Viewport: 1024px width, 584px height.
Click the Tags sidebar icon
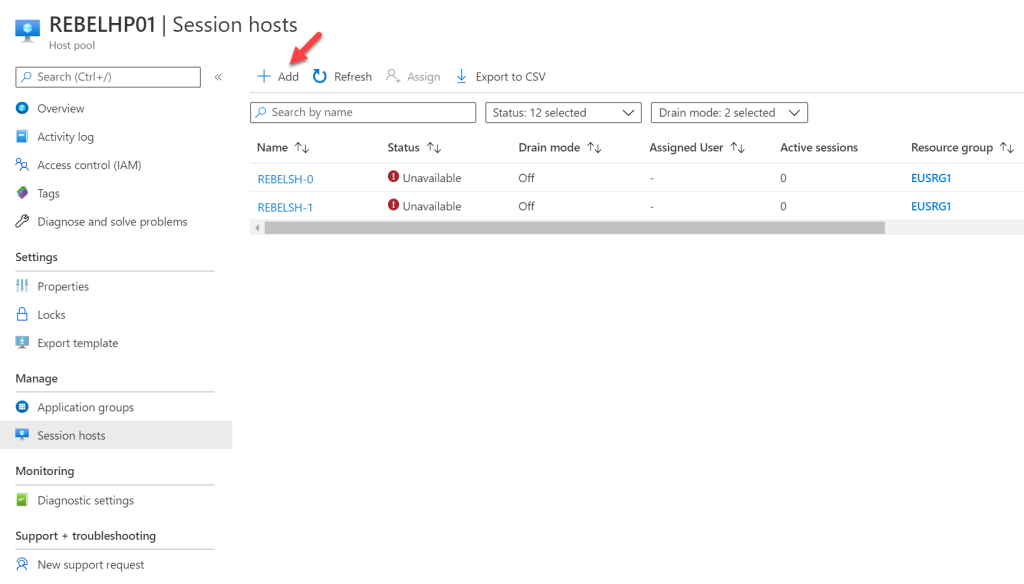point(22,193)
